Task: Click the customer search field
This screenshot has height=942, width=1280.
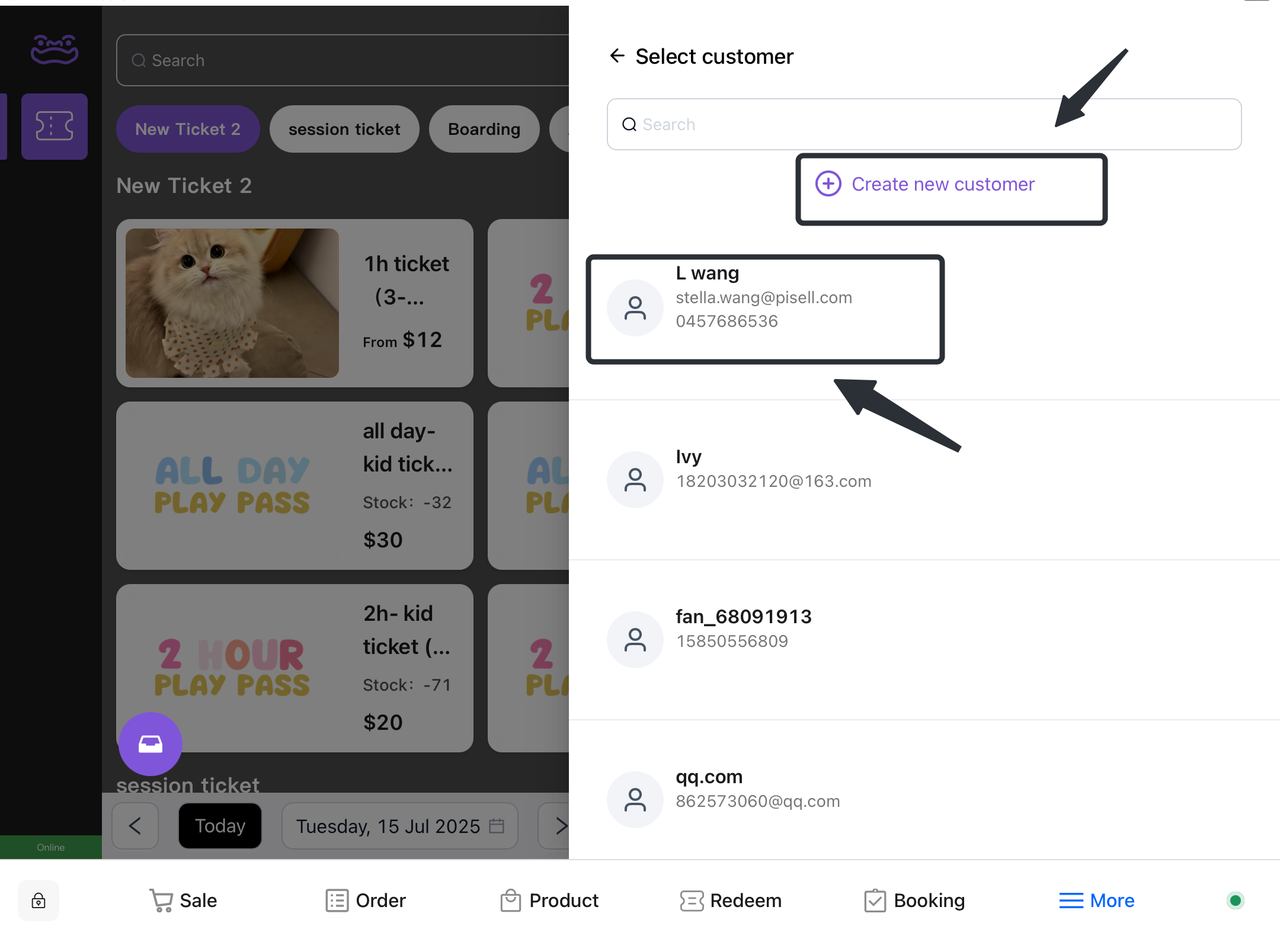Action: click(924, 124)
